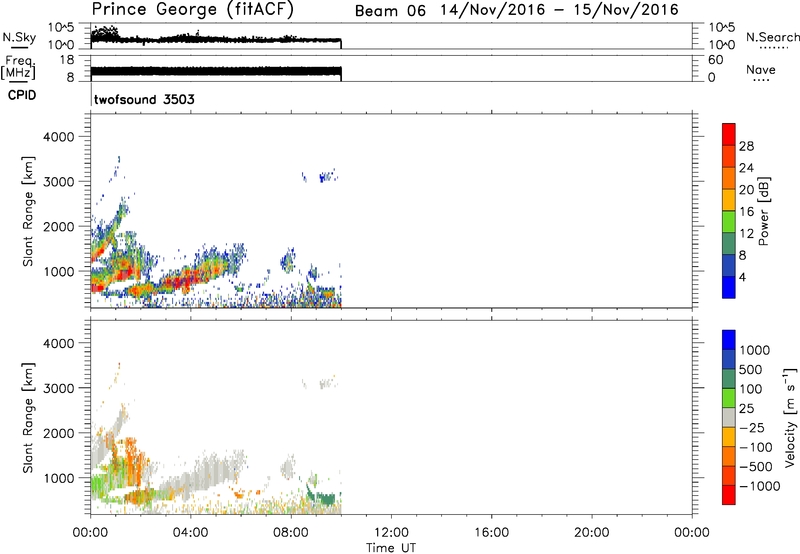This screenshot has height=554, width=800.
Task: Click the 'Prince George (fitACF)' title text
Action: point(192,9)
